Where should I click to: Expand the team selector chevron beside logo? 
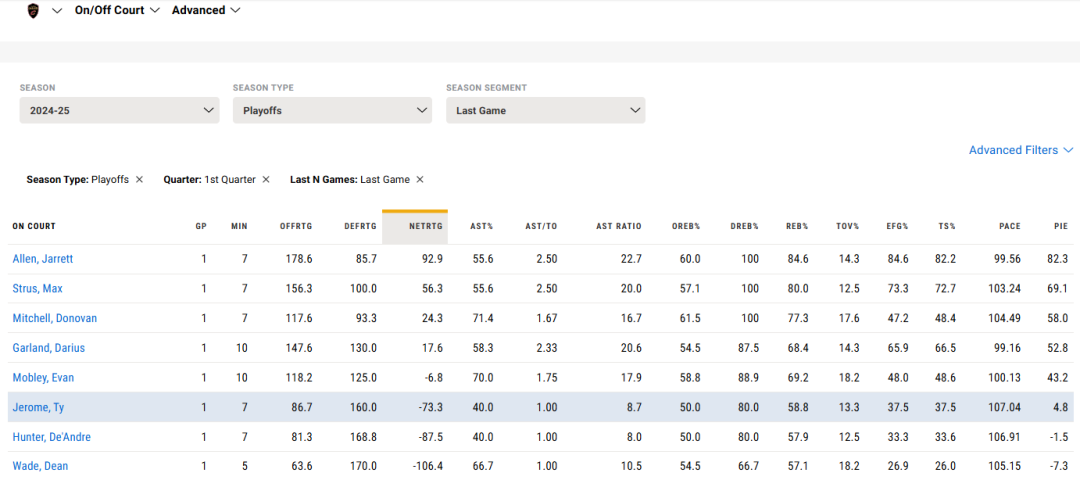(x=57, y=10)
